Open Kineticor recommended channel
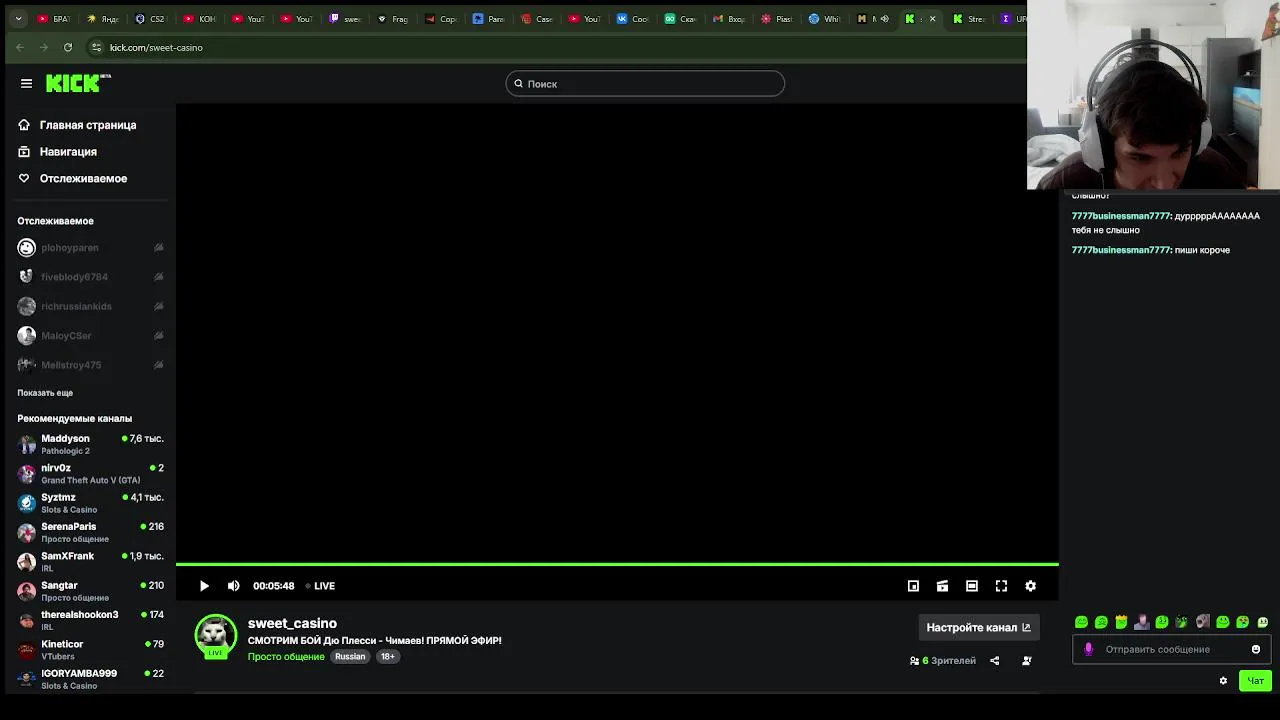The image size is (1280, 720). tap(90, 649)
